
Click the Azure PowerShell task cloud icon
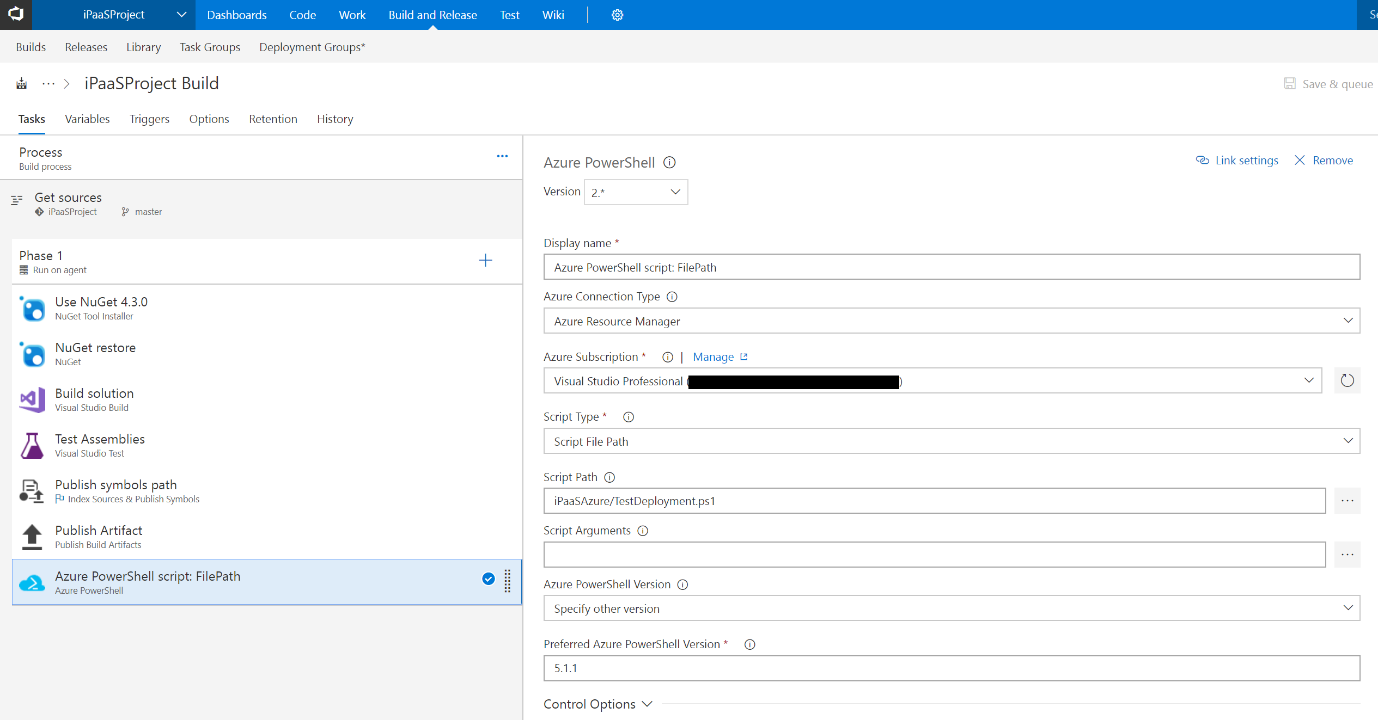(x=32, y=583)
